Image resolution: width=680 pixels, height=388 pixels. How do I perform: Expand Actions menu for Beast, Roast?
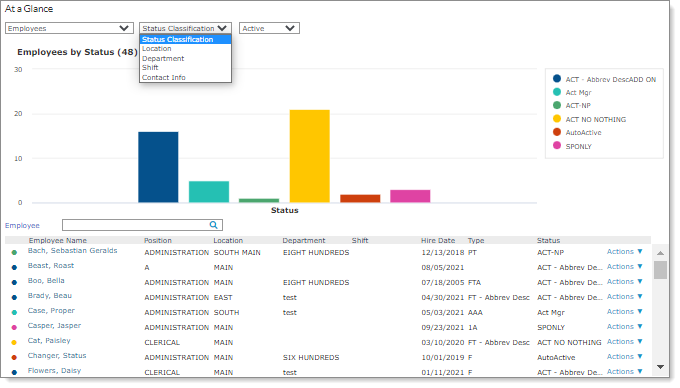tap(624, 267)
